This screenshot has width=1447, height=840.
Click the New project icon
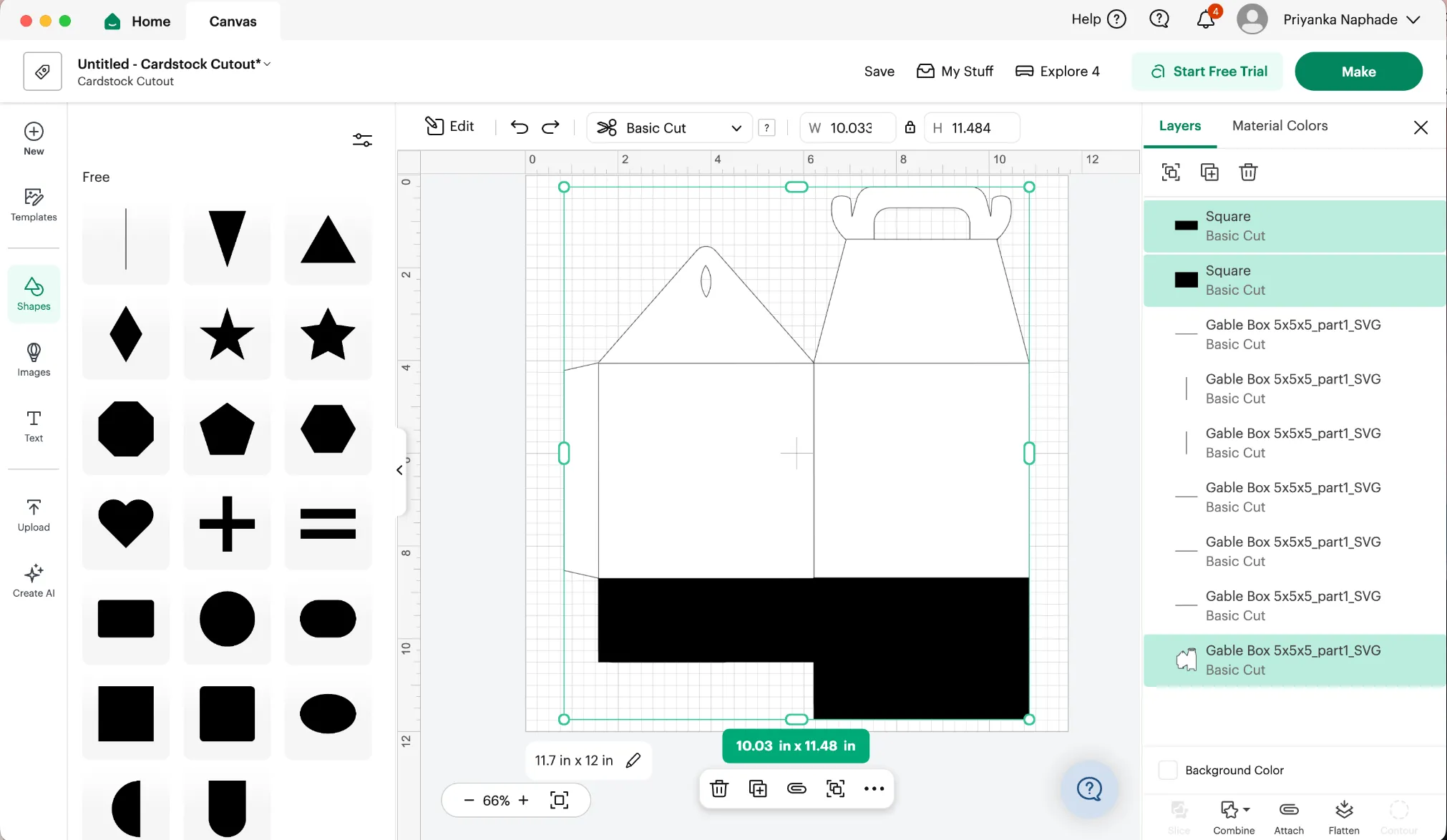click(34, 139)
